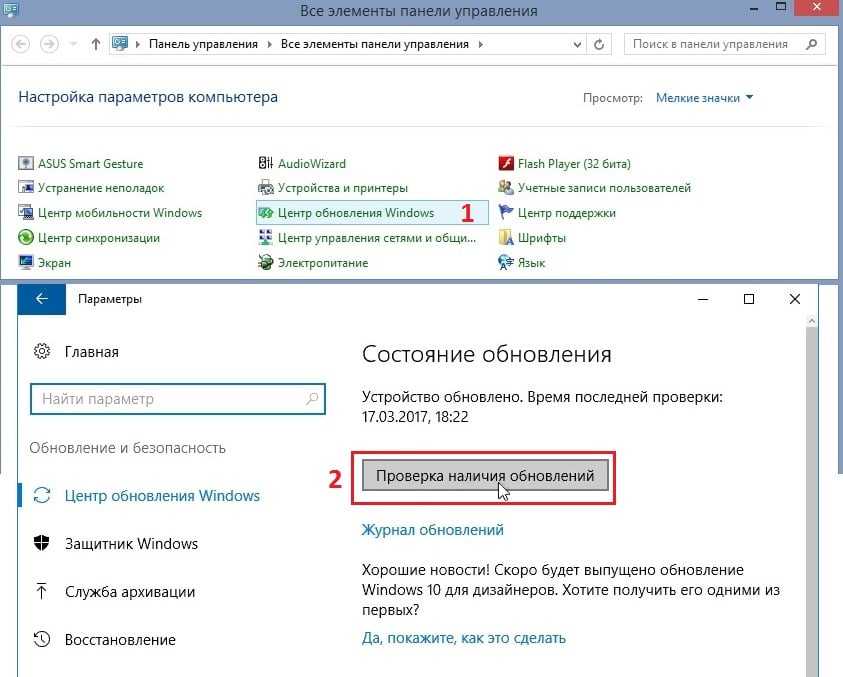Click Все элементы панели управления breadcrumb

[375, 44]
